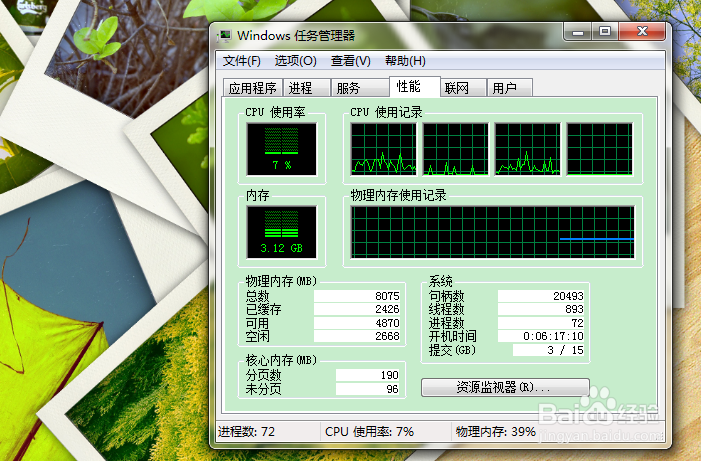Click status bar CPU 使用率: 7%
The height and width of the screenshot is (461, 701).
369,431
